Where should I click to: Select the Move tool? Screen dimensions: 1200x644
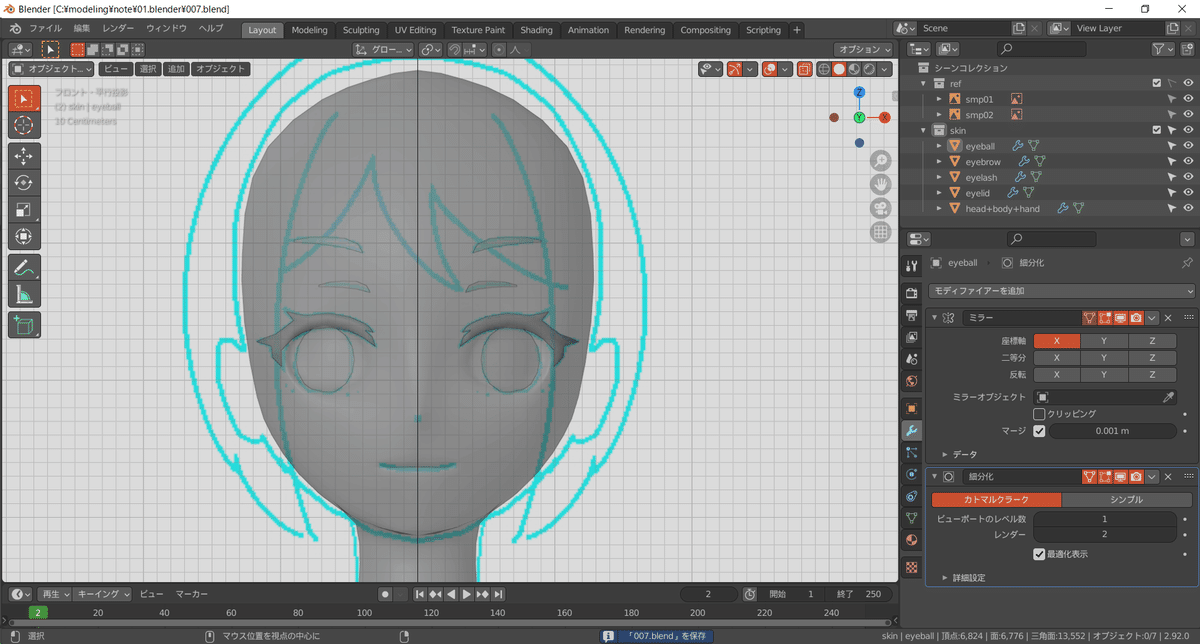[x=25, y=156]
